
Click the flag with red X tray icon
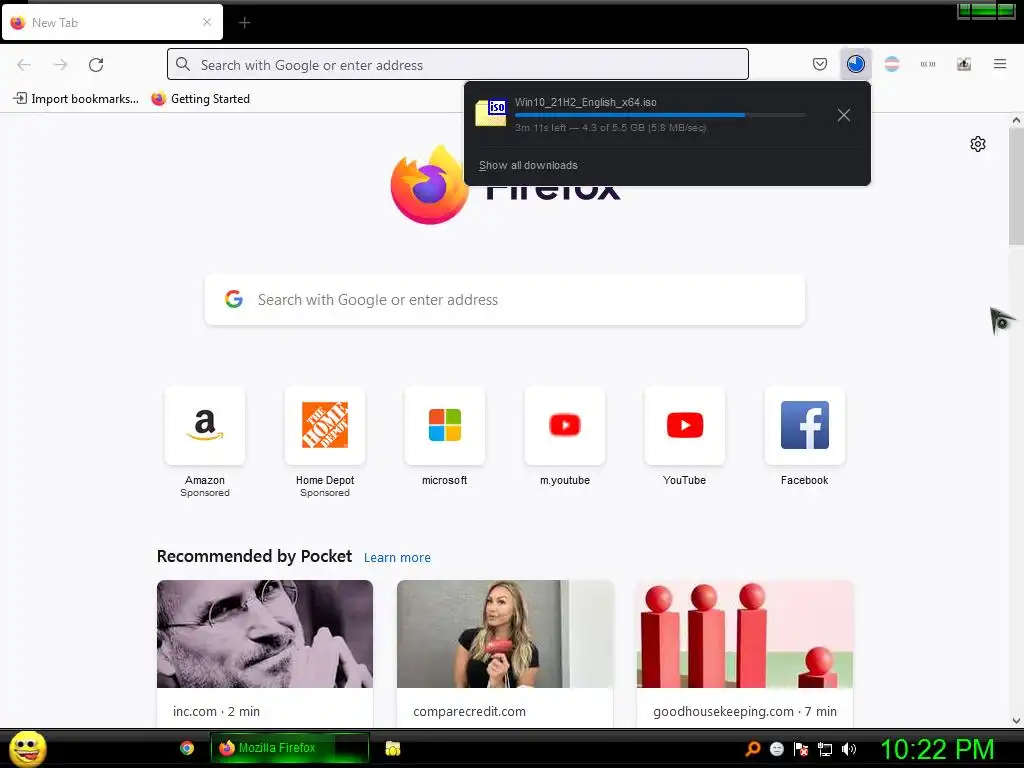pyautogui.click(x=801, y=749)
